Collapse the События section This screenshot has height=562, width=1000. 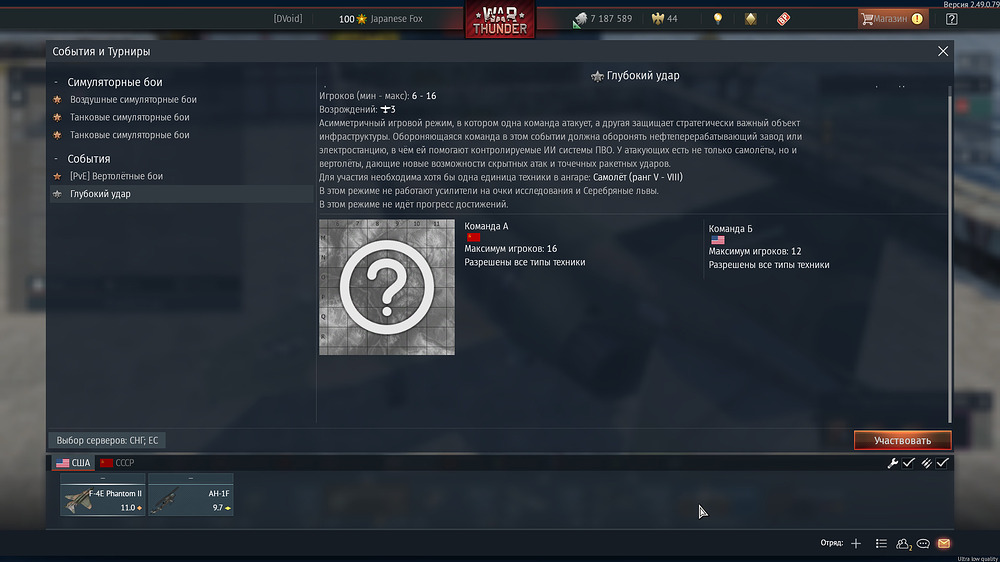coord(56,159)
